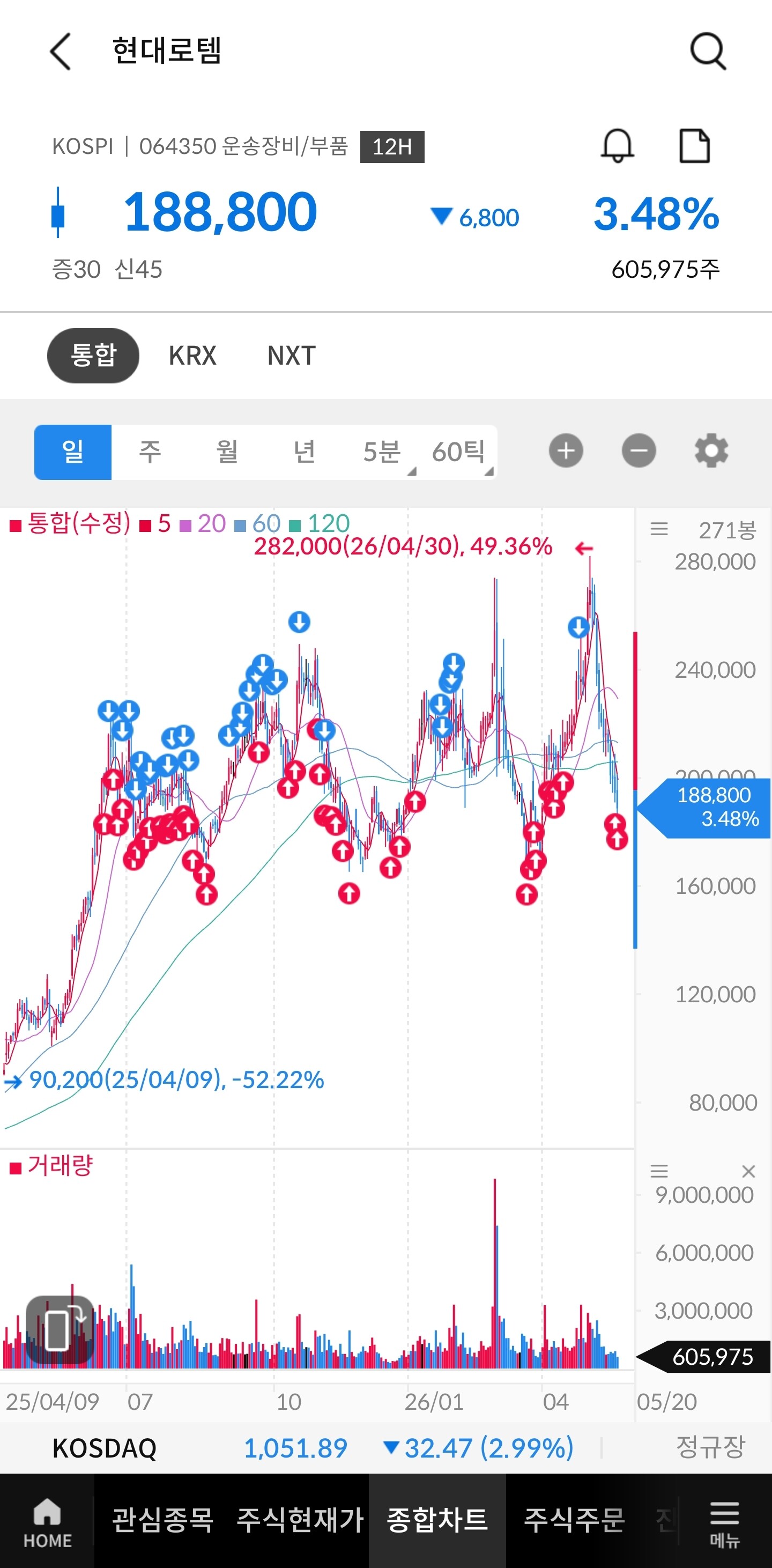Open price chart indicator menu next to 271봉
The height and width of the screenshot is (1568, 772).
[x=659, y=529]
